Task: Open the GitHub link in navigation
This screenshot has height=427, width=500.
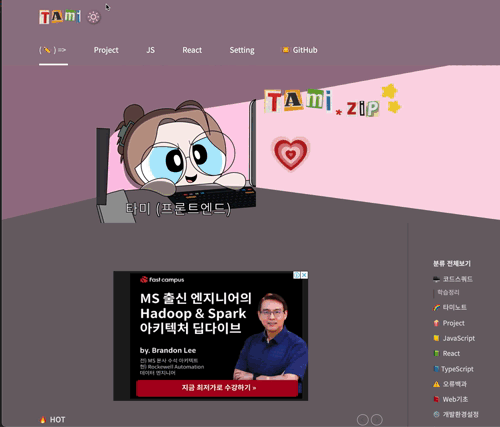Action: [300, 50]
